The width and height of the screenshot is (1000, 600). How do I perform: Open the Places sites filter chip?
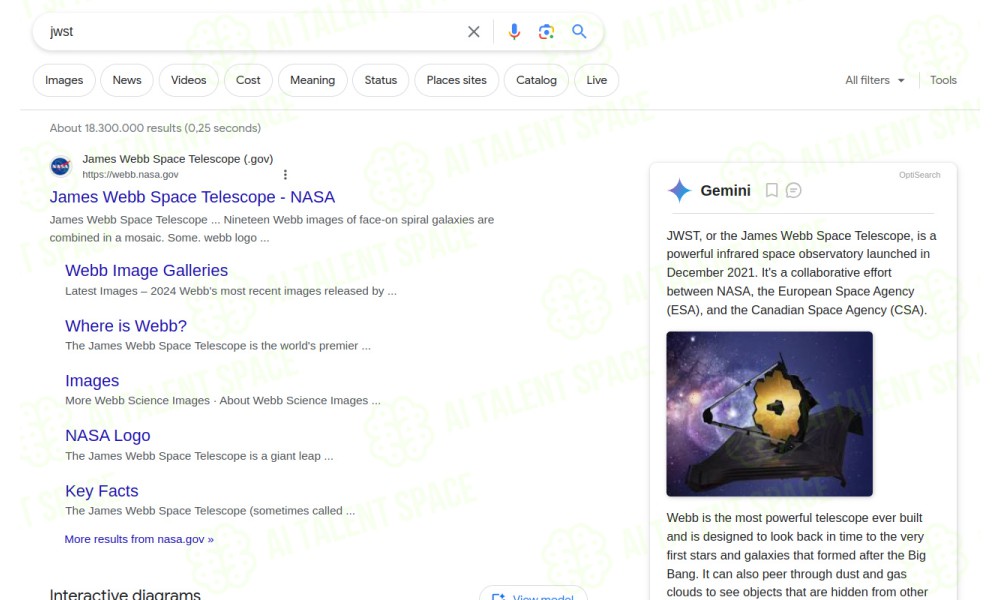[457, 80]
